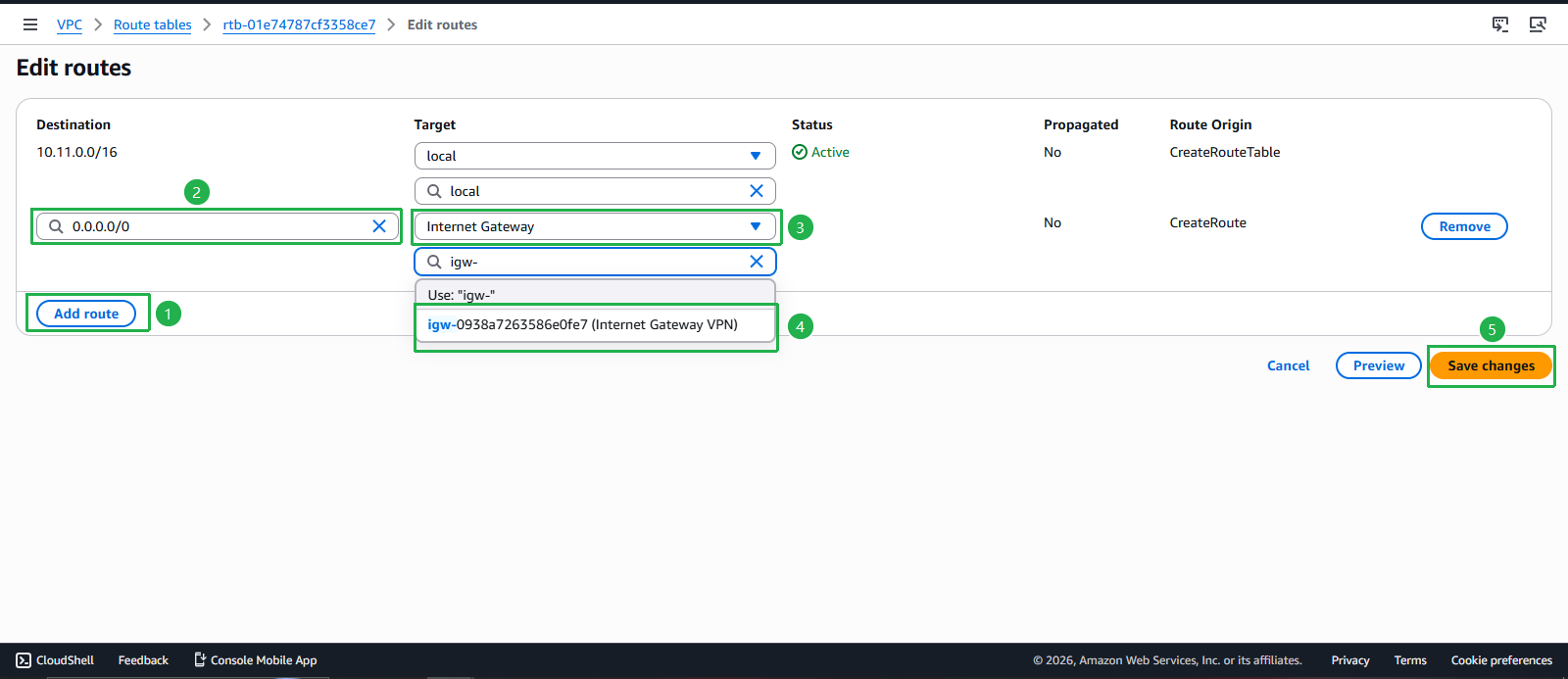Image resolution: width=1568 pixels, height=679 pixels.
Task: Click the Propagated column header
Action: pos(1081,124)
